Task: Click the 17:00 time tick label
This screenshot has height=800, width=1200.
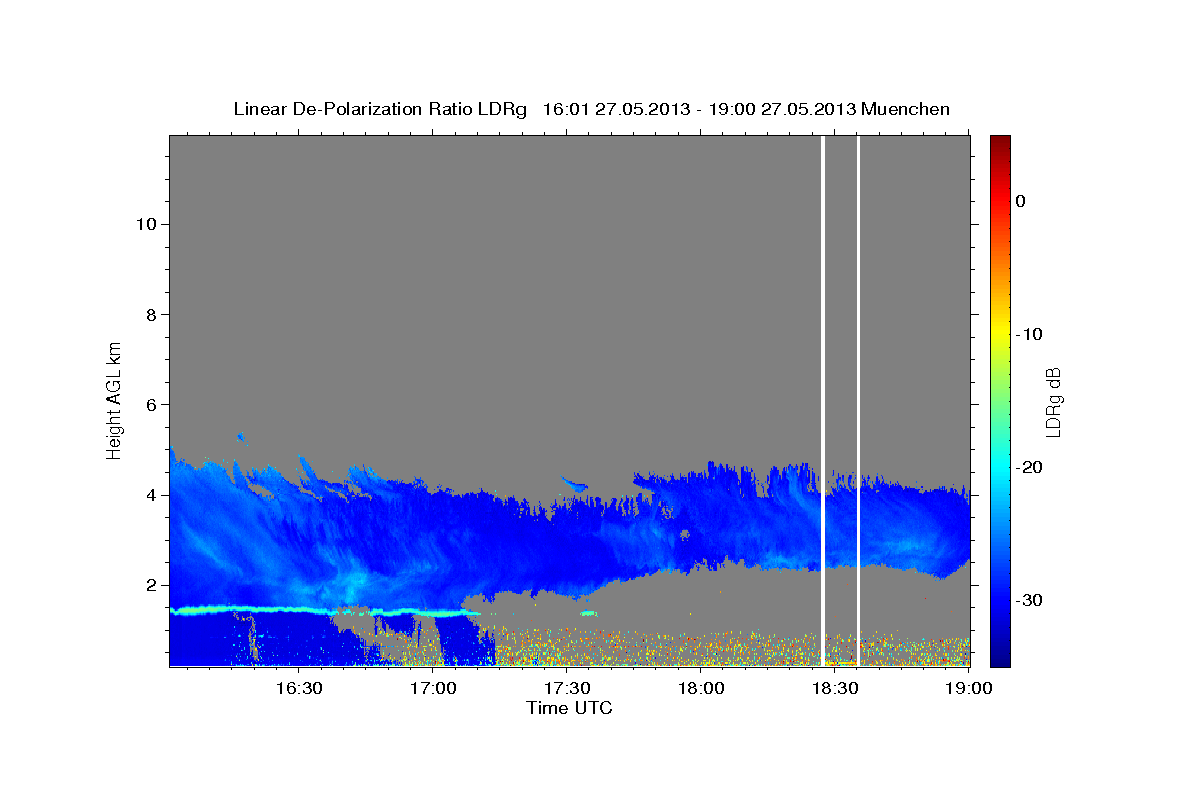Action: coord(433,688)
